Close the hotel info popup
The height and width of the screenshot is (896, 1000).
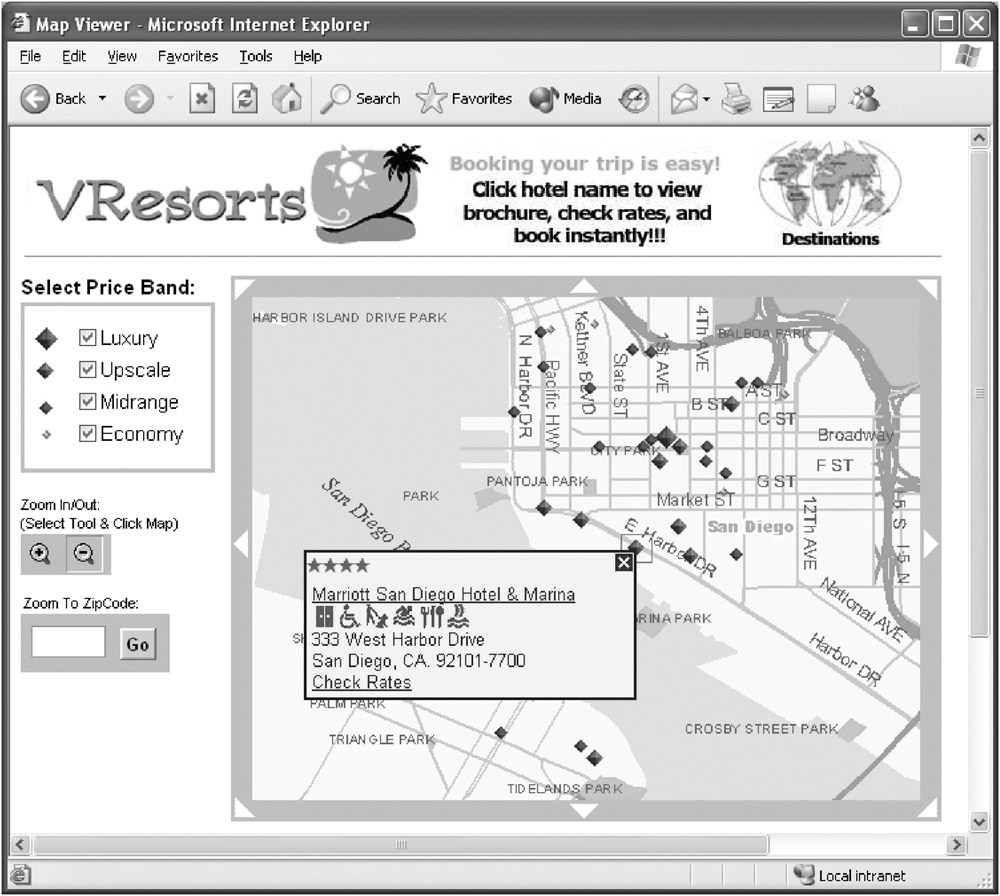(x=624, y=562)
